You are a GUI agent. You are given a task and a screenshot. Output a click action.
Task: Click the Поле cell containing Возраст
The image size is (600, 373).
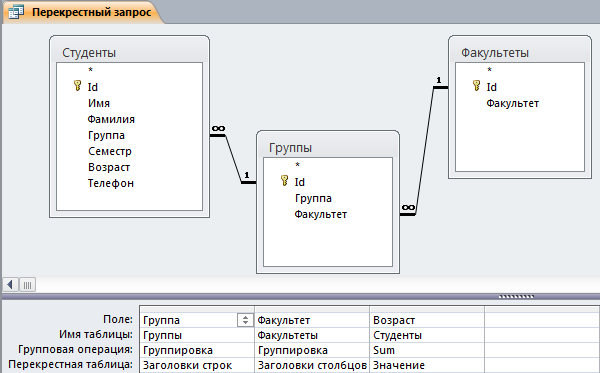tap(427, 320)
